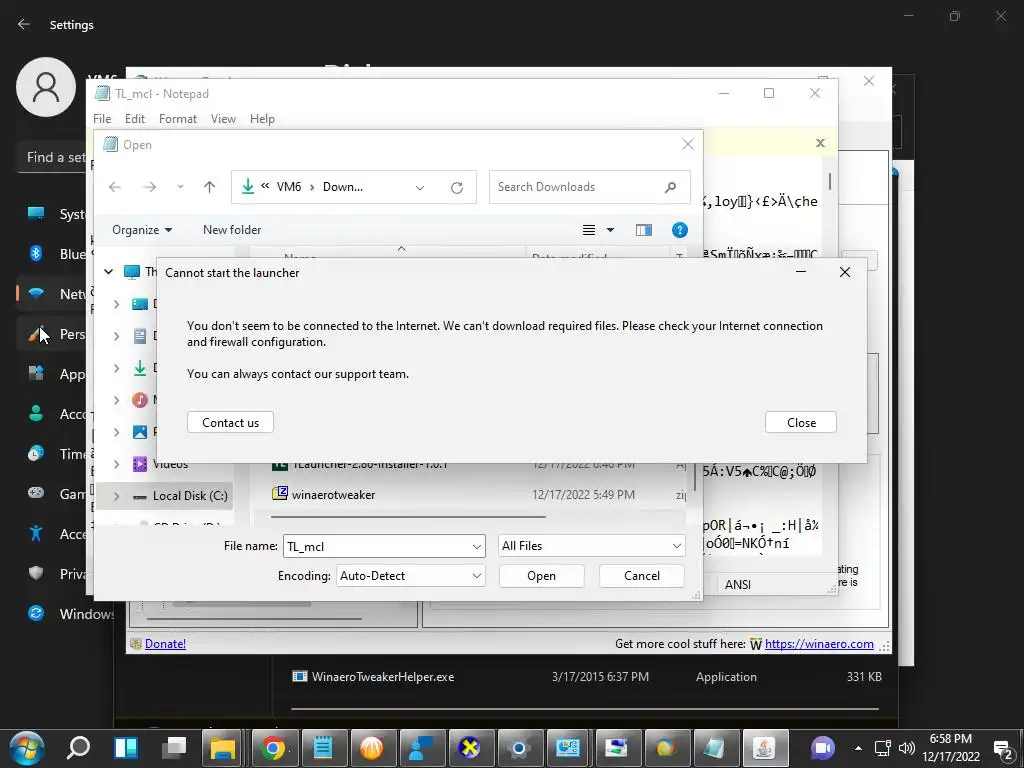The width and height of the screenshot is (1024, 768).
Task: Open Meet Now camera icon in tray
Action: [x=823, y=748]
